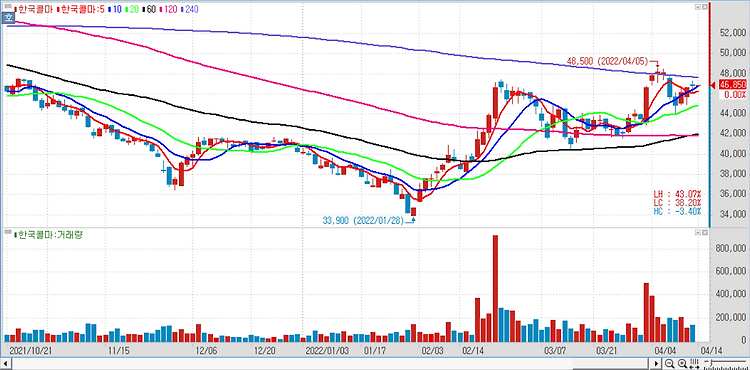Click the 02/14 date axis label

click(x=473, y=350)
